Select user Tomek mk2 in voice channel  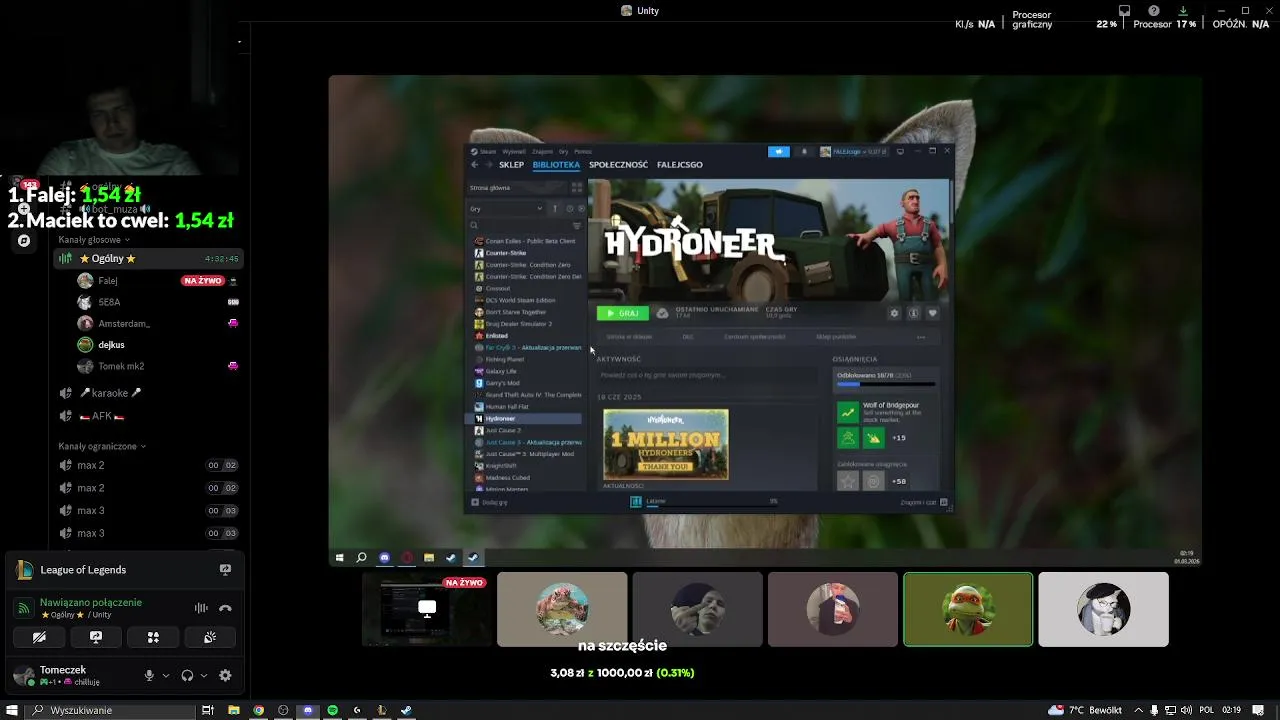121,367
